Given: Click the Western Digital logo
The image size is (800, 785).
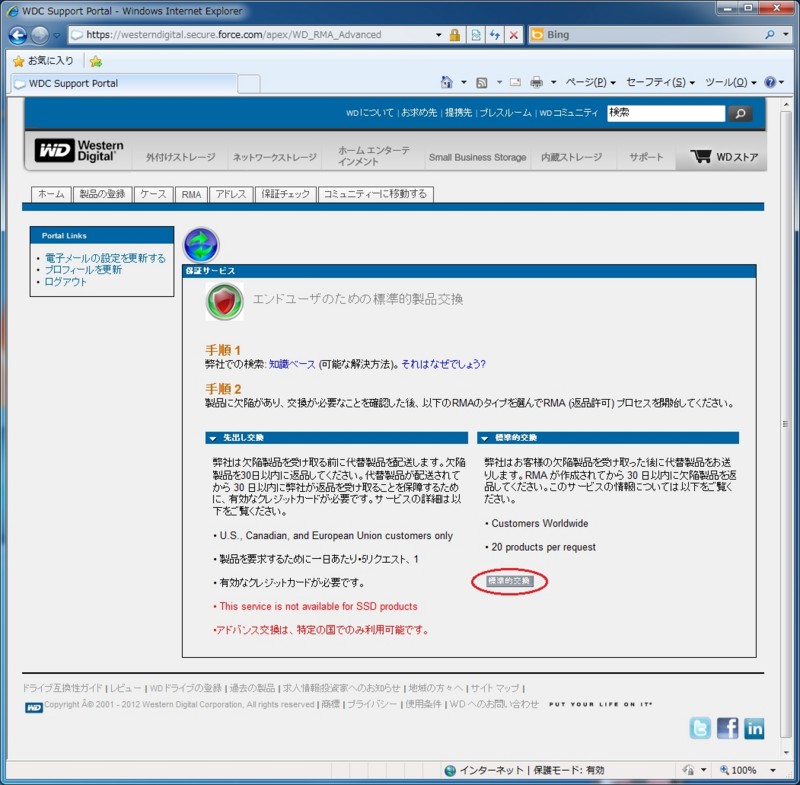Looking at the screenshot, I should (79, 149).
